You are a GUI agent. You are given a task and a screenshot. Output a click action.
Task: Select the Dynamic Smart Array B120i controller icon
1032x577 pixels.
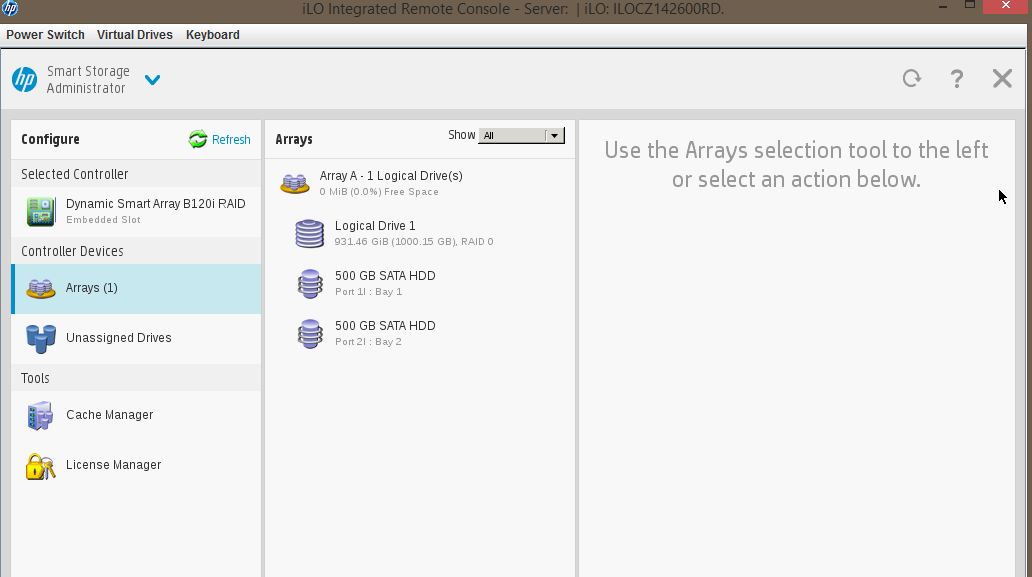(41, 211)
